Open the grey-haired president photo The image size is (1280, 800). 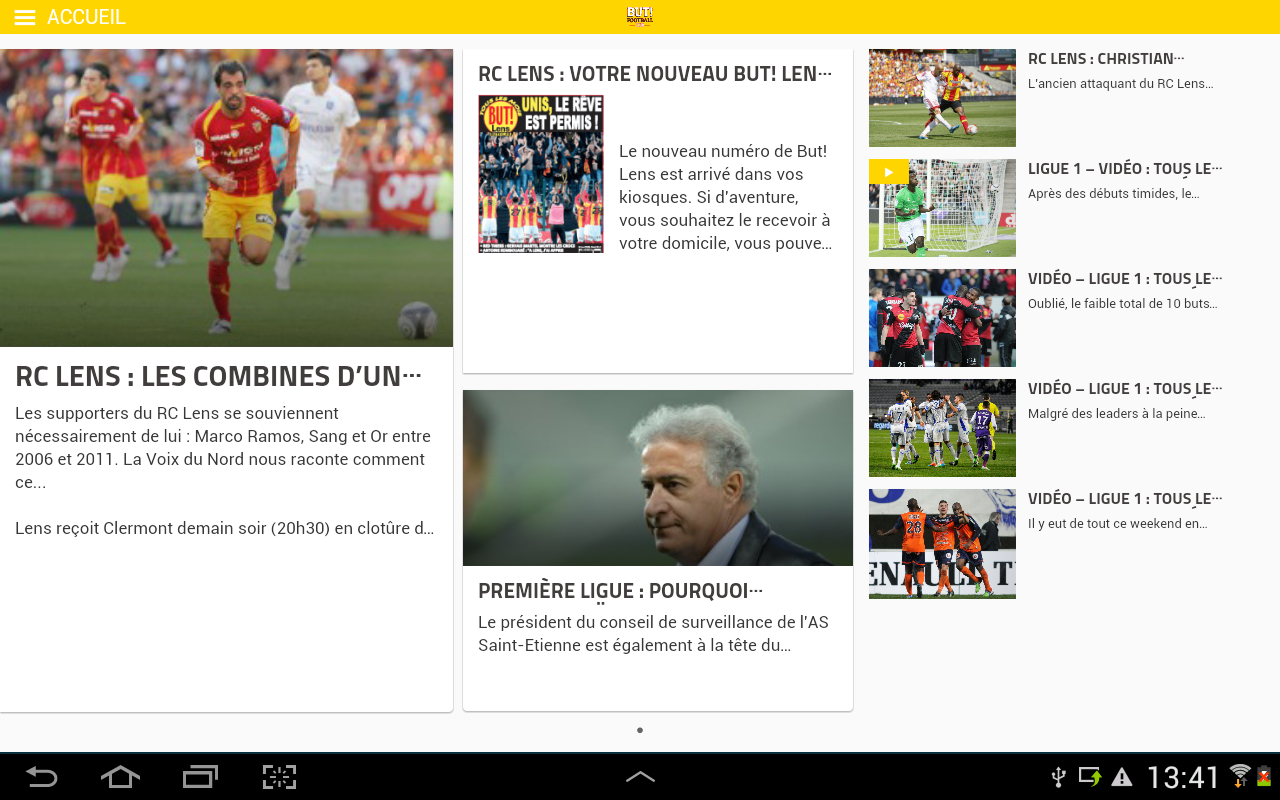tap(658, 478)
